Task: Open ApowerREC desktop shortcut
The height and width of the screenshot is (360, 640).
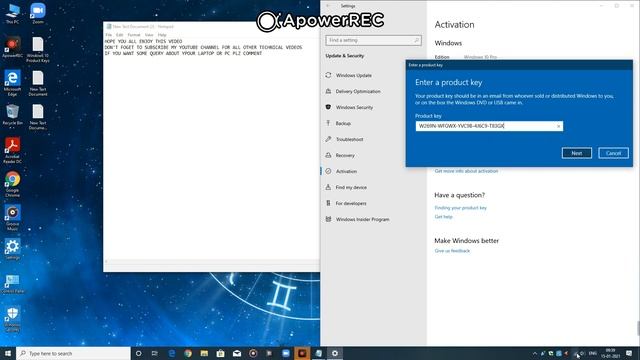Action: click(12, 47)
